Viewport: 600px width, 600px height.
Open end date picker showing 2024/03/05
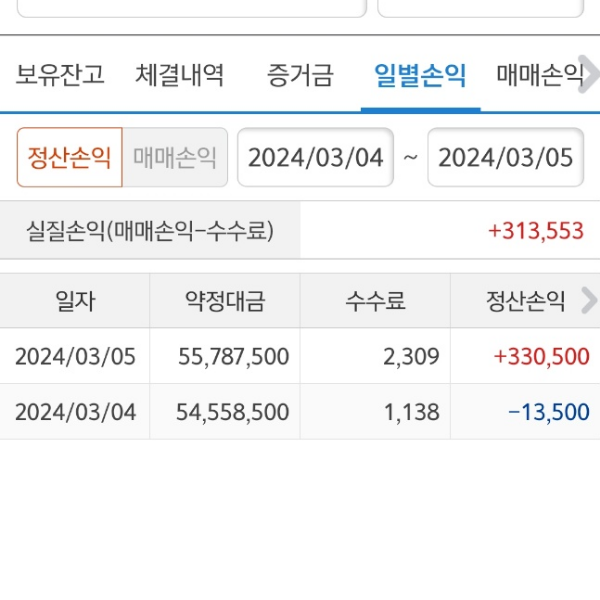505,158
